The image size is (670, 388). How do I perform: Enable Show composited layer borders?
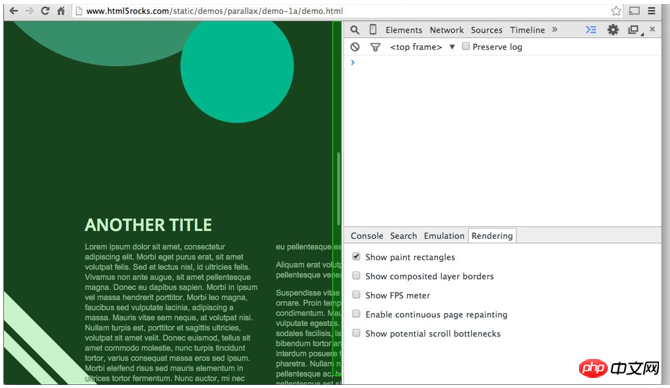click(x=356, y=276)
